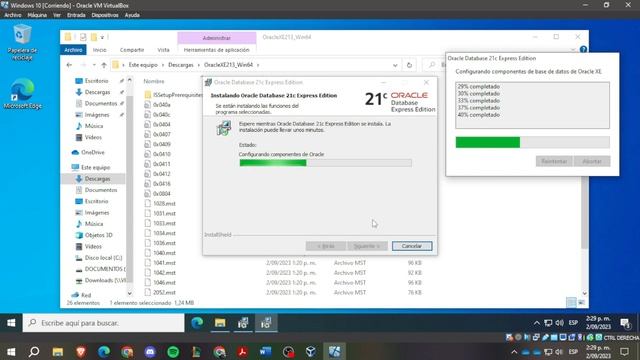Image resolution: width=640 pixels, height=360 pixels.
Task: Click guest taskbar volume icon
Action: coord(560,323)
